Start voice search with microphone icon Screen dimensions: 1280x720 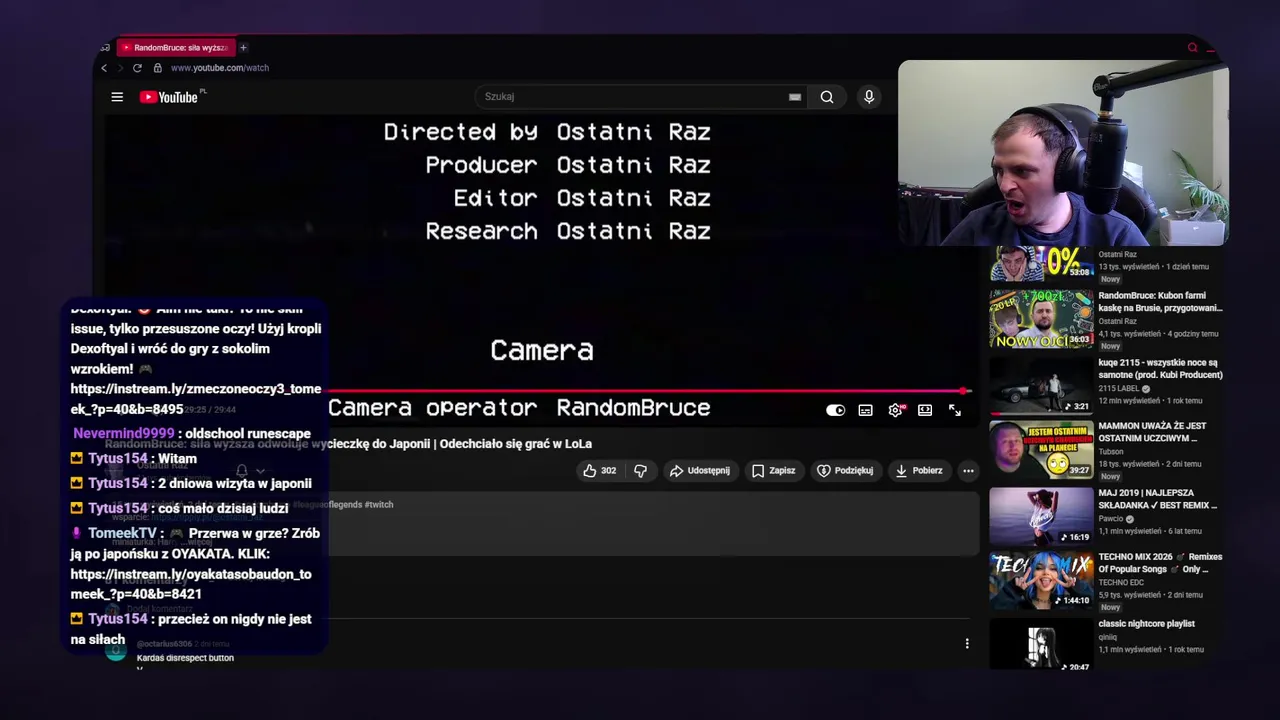click(x=869, y=97)
